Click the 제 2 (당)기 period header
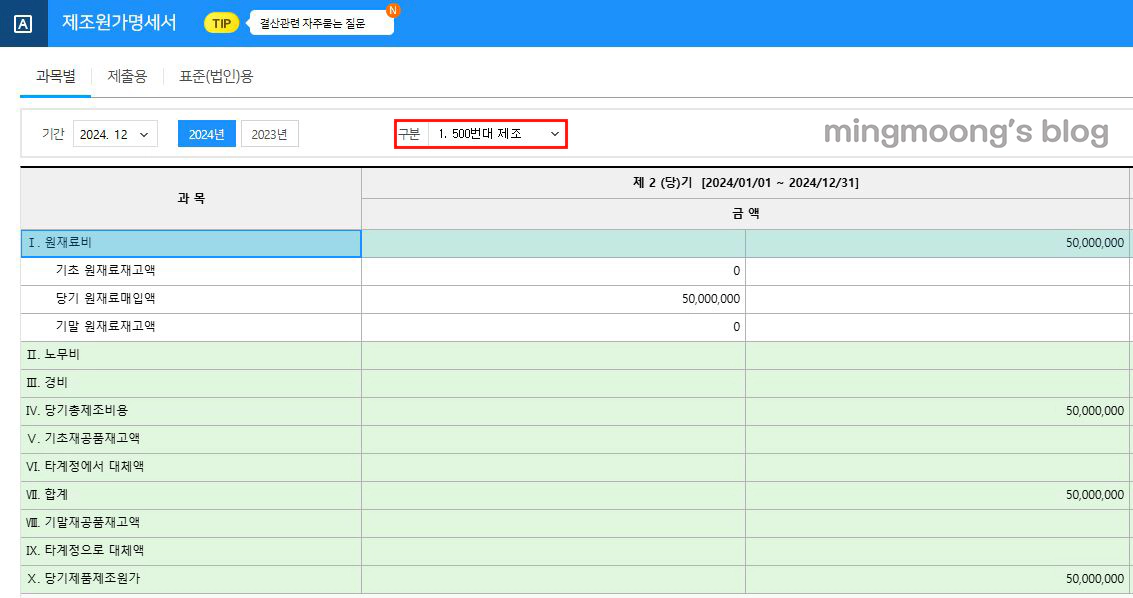Image resolution: width=1133 pixels, height=598 pixels. click(x=746, y=183)
